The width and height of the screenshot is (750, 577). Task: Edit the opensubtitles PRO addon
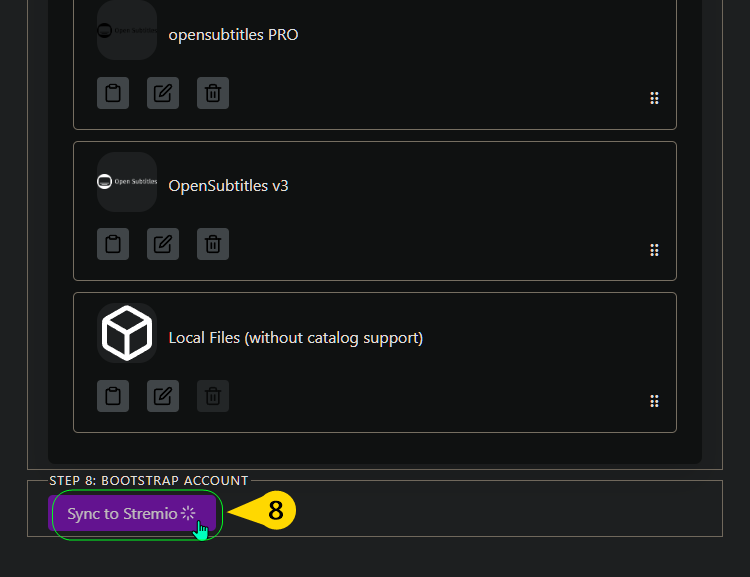coord(163,93)
